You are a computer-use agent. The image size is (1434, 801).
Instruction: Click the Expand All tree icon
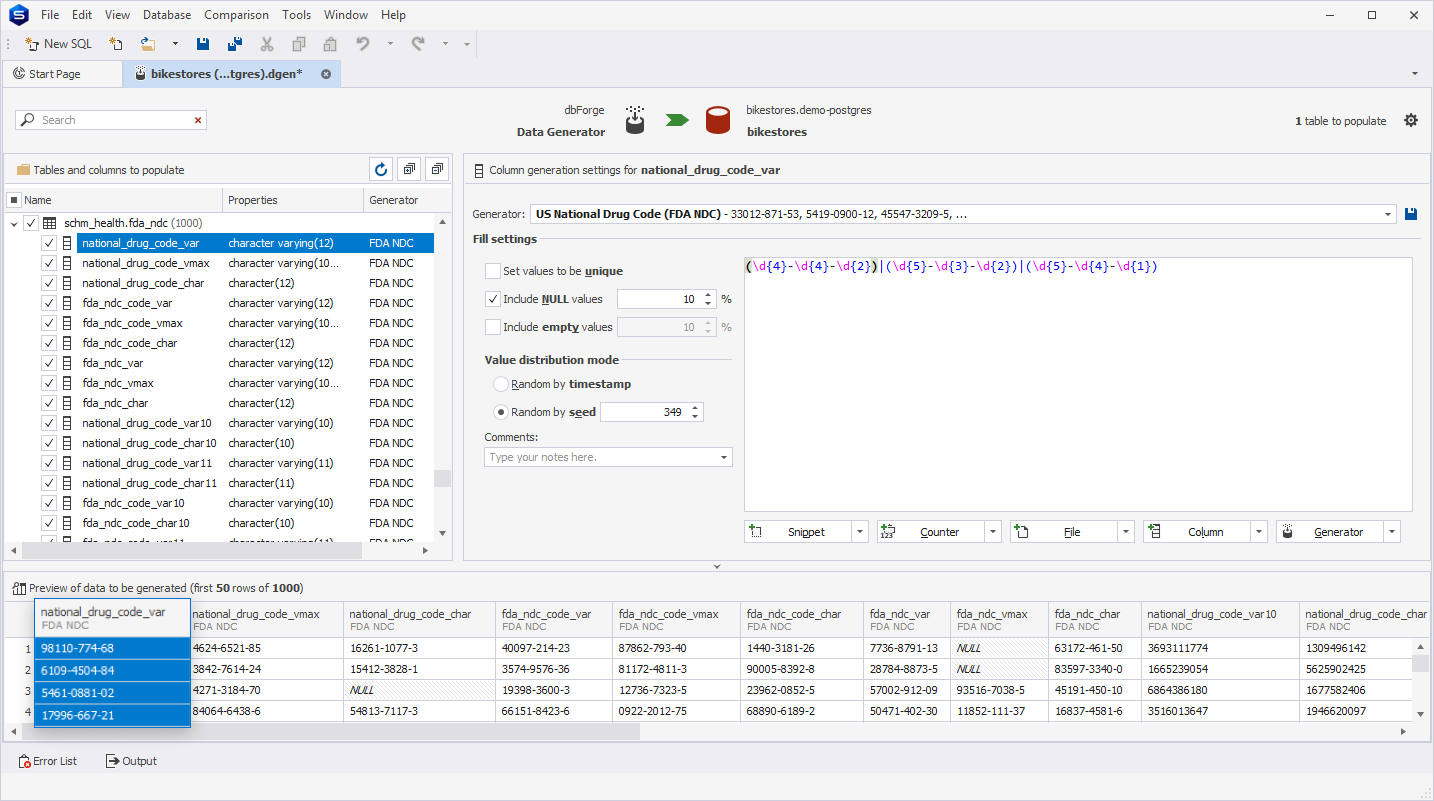click(408, 170)
